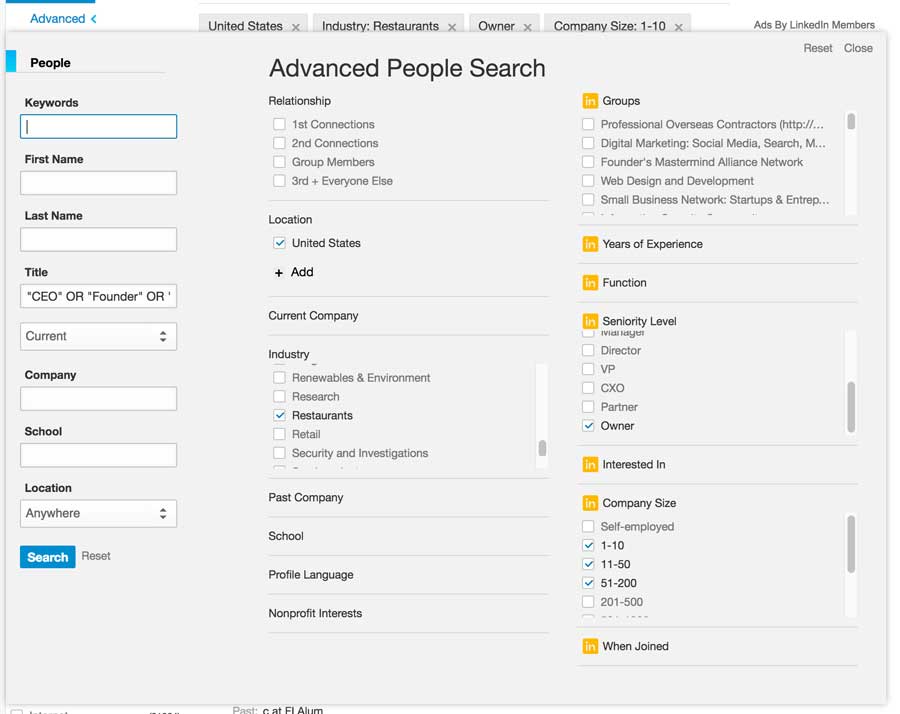
Task: Click the premium icon beside Years of Experience
Action: (589, 244)
